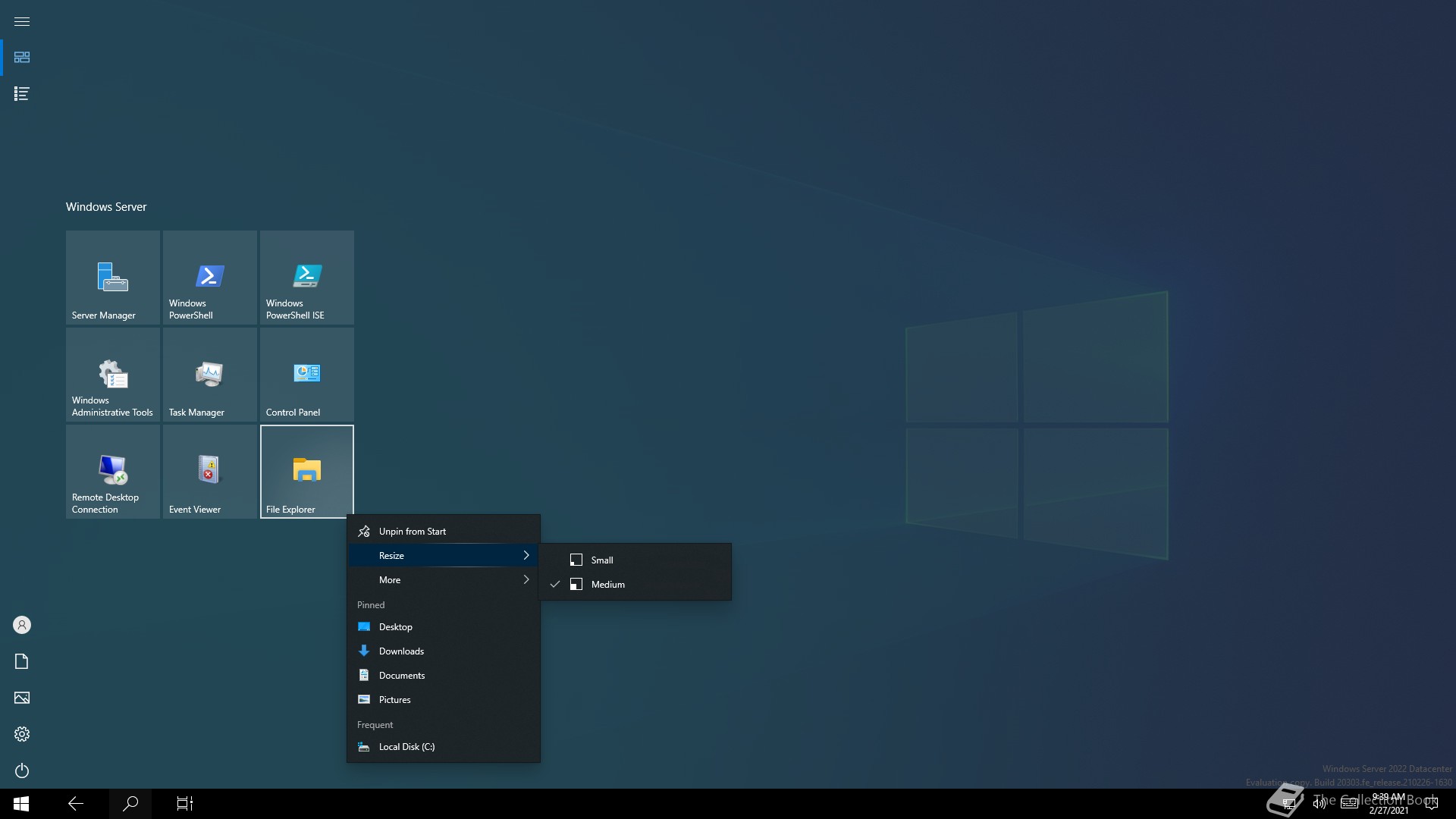
Task: Click the Power icon
Action: (22, 770)
